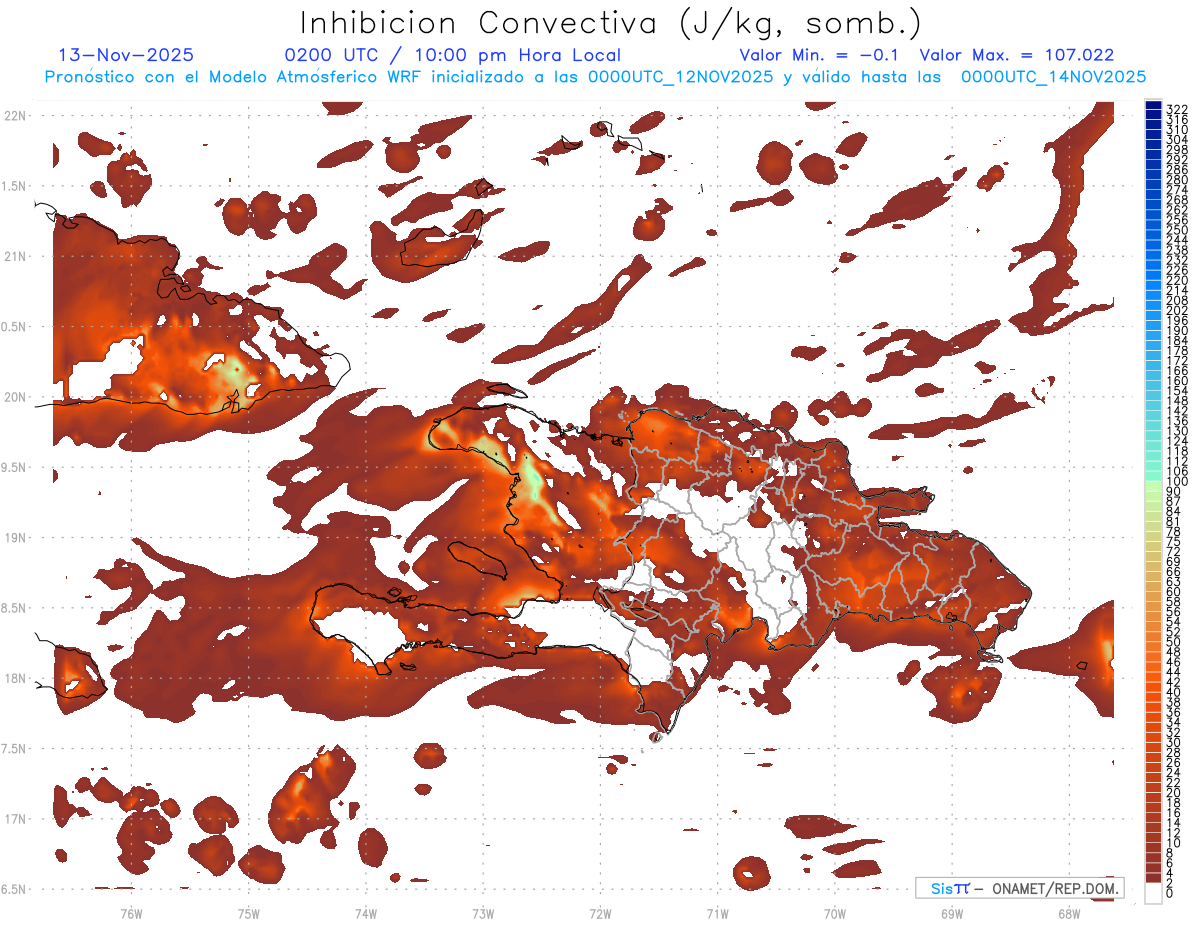Click the '69W' longitude label

pyautogui.click(x=952, y=913)
